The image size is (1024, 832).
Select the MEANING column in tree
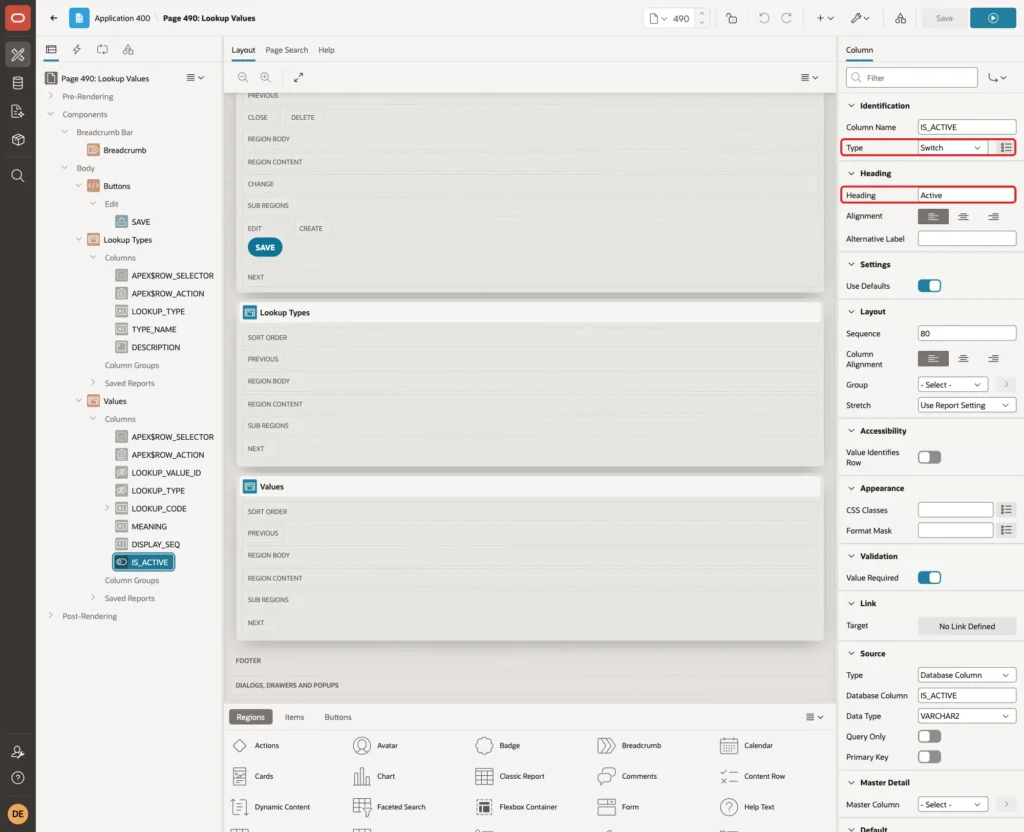pos(149,526)
